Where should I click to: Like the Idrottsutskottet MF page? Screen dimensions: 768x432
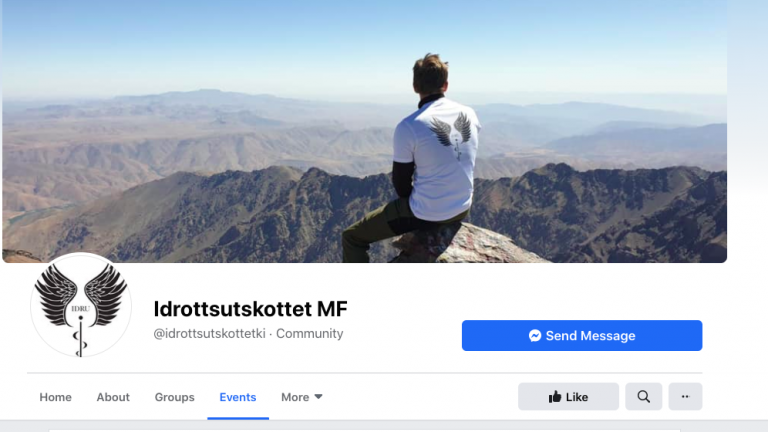[568, 397]
